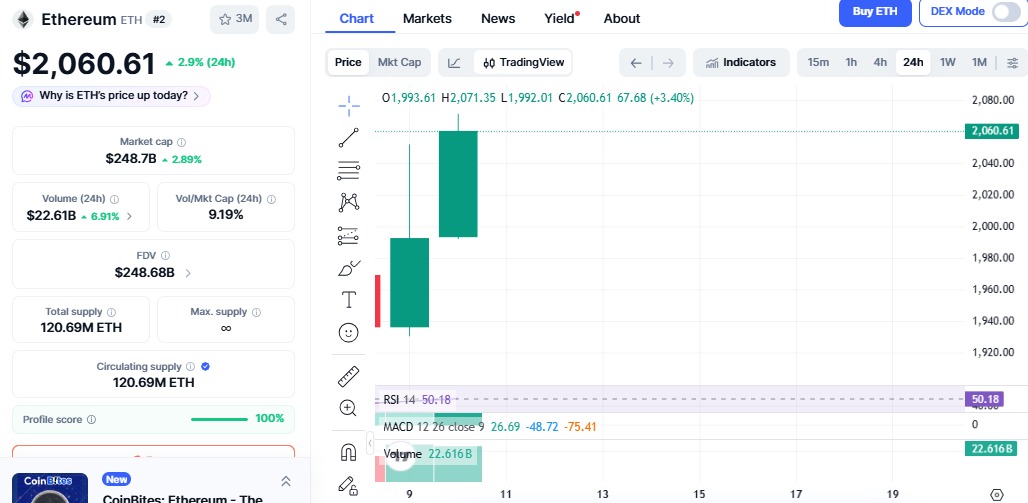Click the MACD 12 26 close 9 label
Screen dimensions: 1028x503
click(x=433, y=427)
